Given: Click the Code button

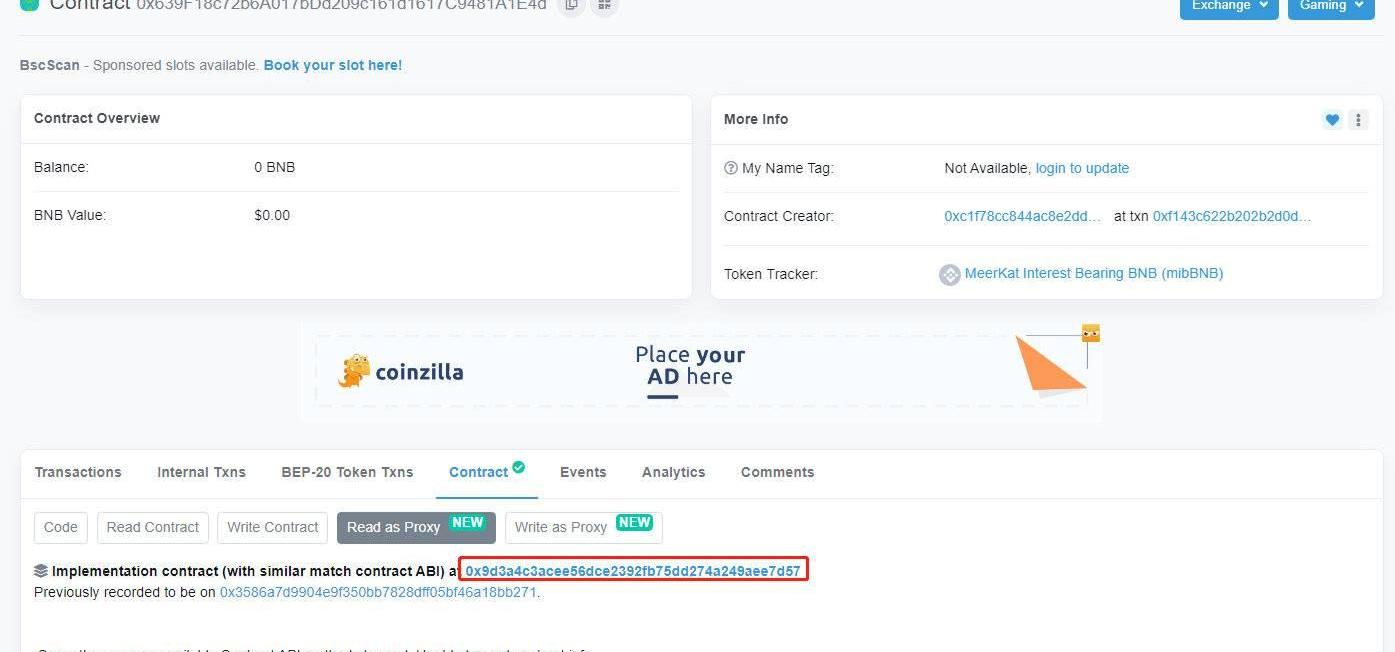Looking at the screenshot, I should click(x=61, y=527).
